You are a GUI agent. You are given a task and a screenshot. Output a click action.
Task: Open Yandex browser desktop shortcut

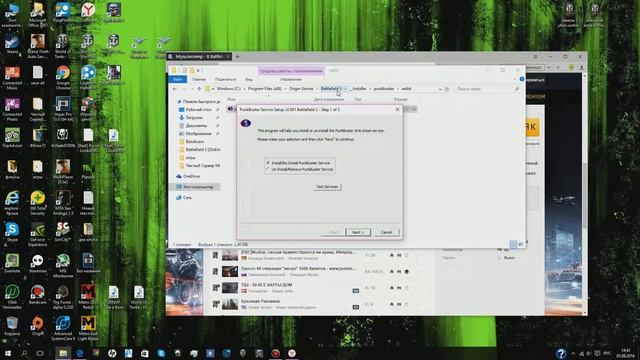pos(88,12)
